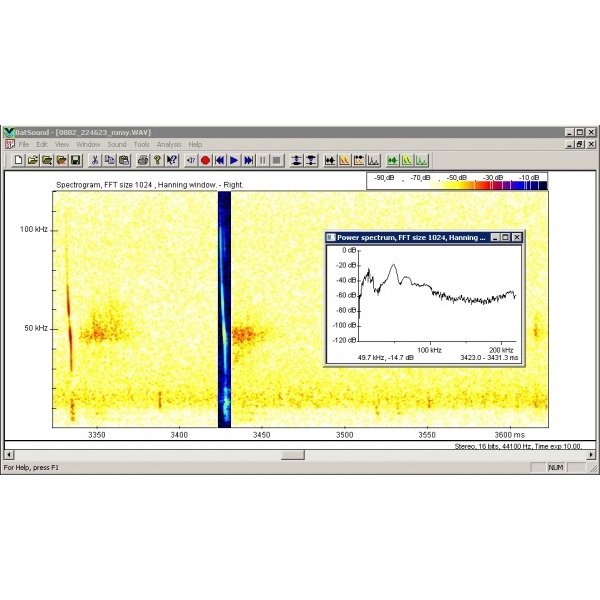The image size is (600, 600).
Task: Save the file with the floppy disk icon
Action: pos(75,160)
